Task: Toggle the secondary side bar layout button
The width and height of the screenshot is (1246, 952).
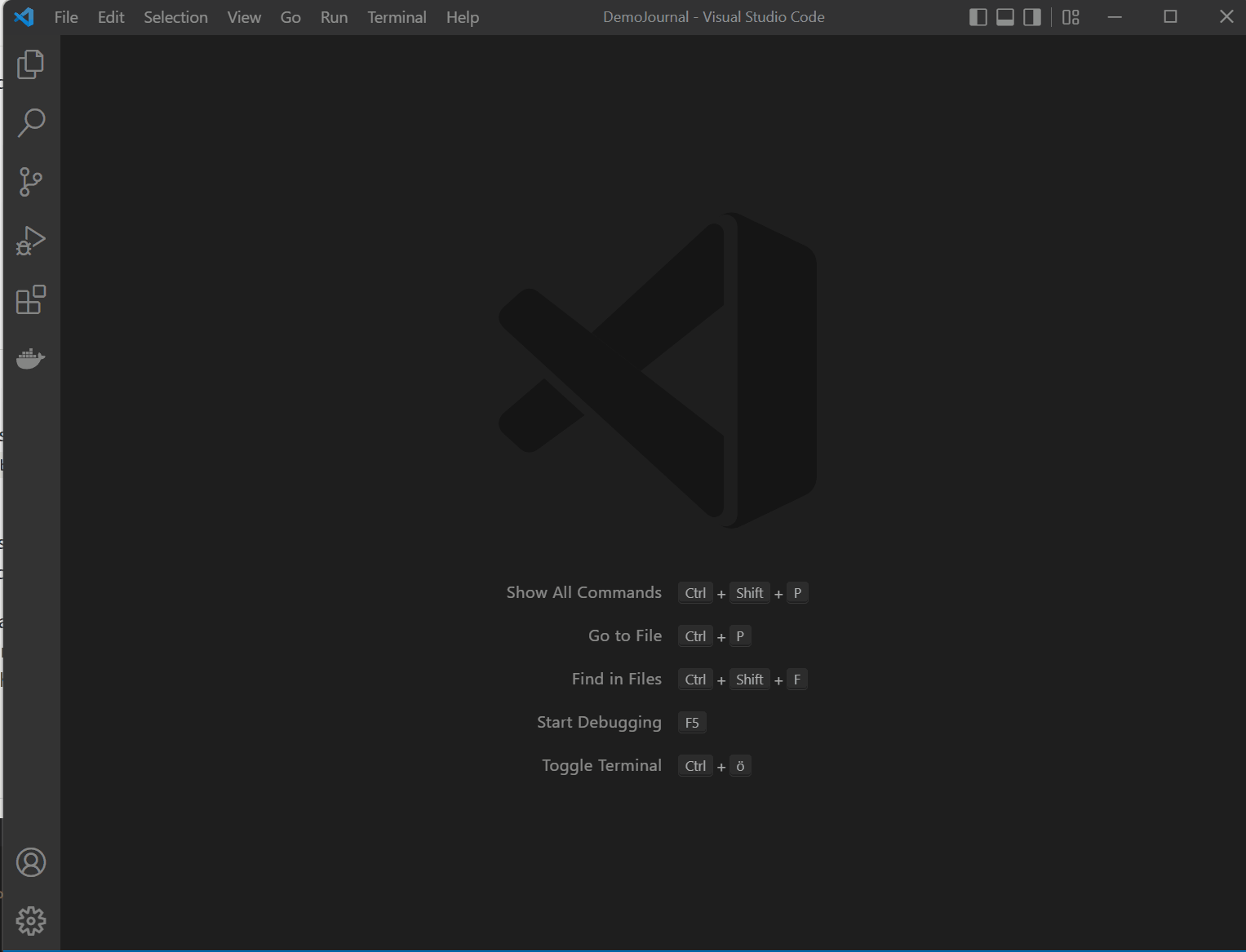Action: [1032, 17]
